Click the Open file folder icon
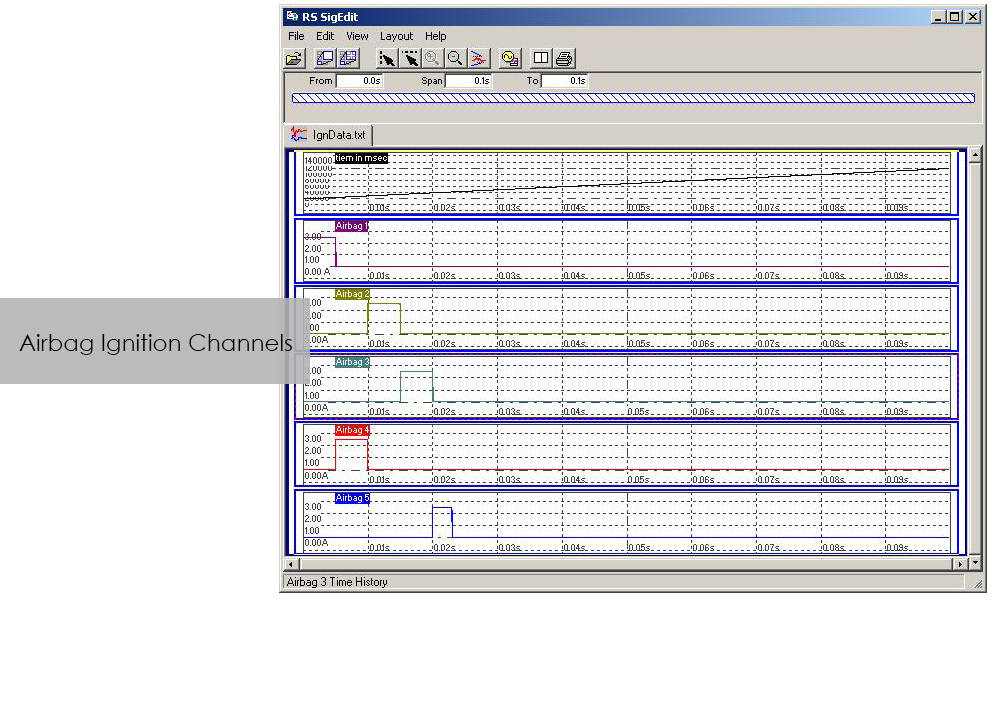Viewport: 1000px width, 709px height. point(294,59)
